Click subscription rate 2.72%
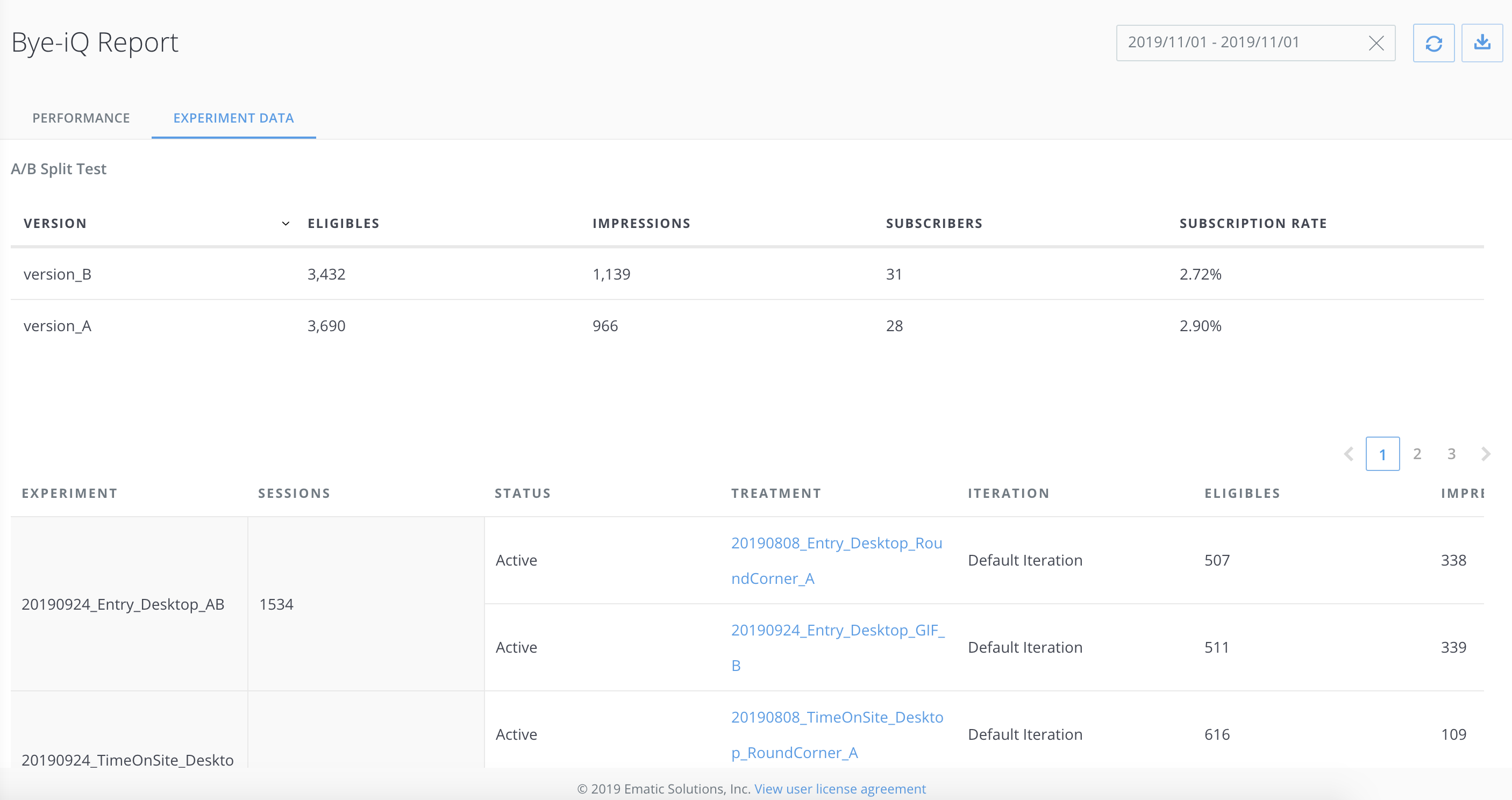The height and width of the screenshot is (800, 1512). [x=1200, y=274]
